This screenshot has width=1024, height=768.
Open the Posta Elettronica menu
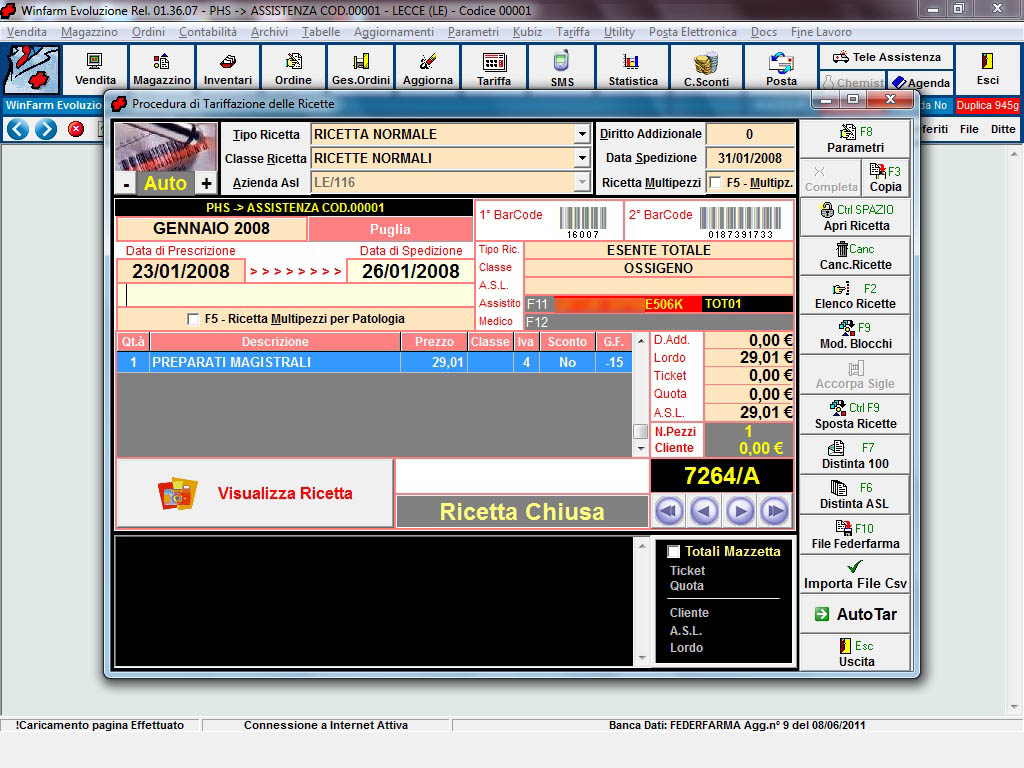pos(692,32)
